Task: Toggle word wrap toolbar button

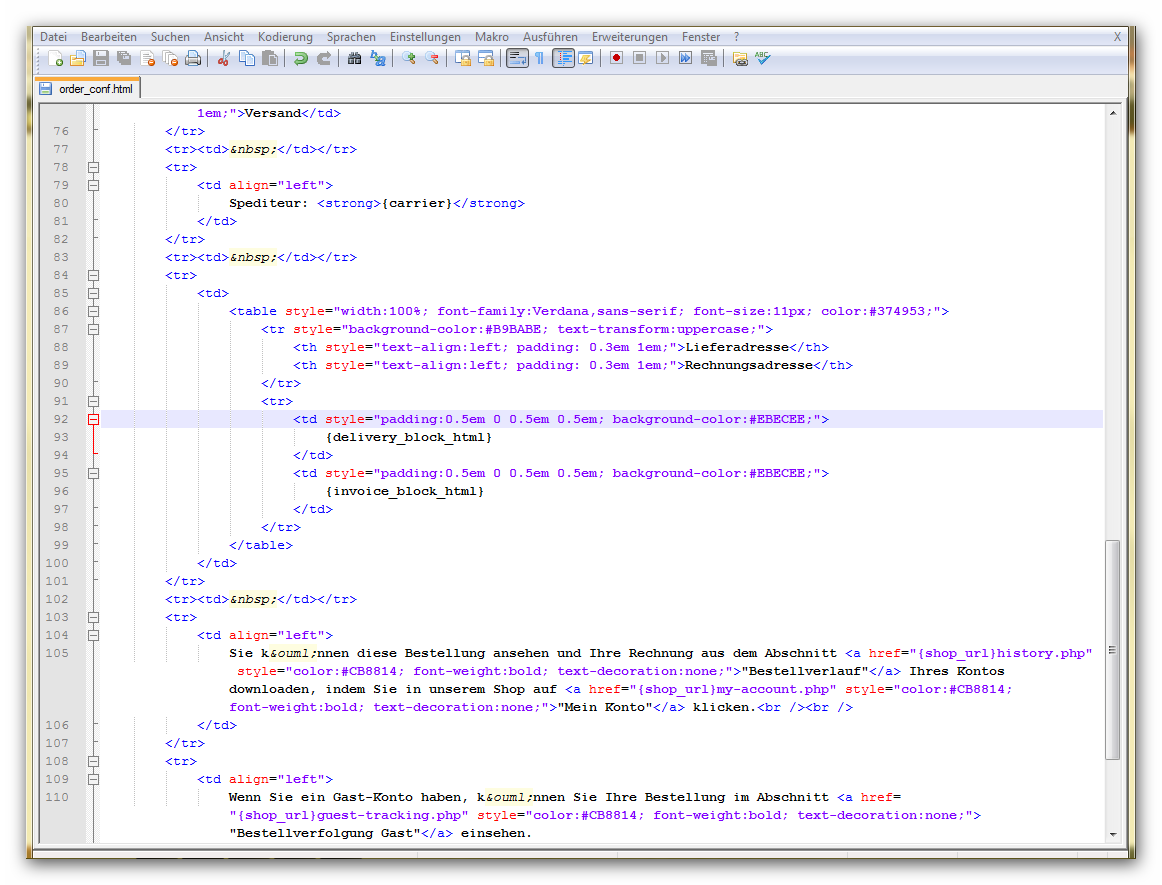Action: 517,59
